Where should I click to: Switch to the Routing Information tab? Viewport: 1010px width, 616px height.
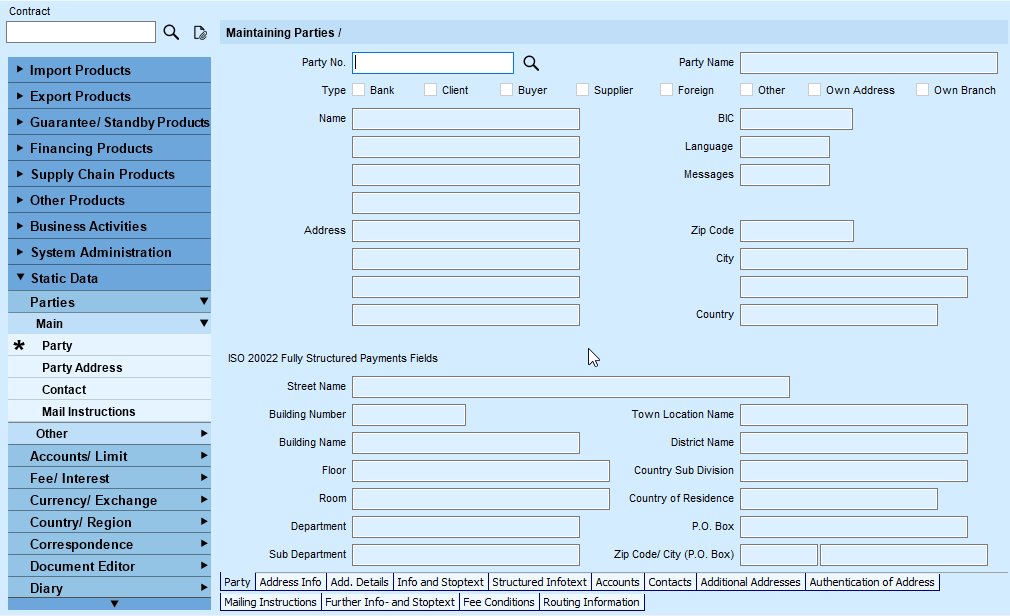pos(591,602)
